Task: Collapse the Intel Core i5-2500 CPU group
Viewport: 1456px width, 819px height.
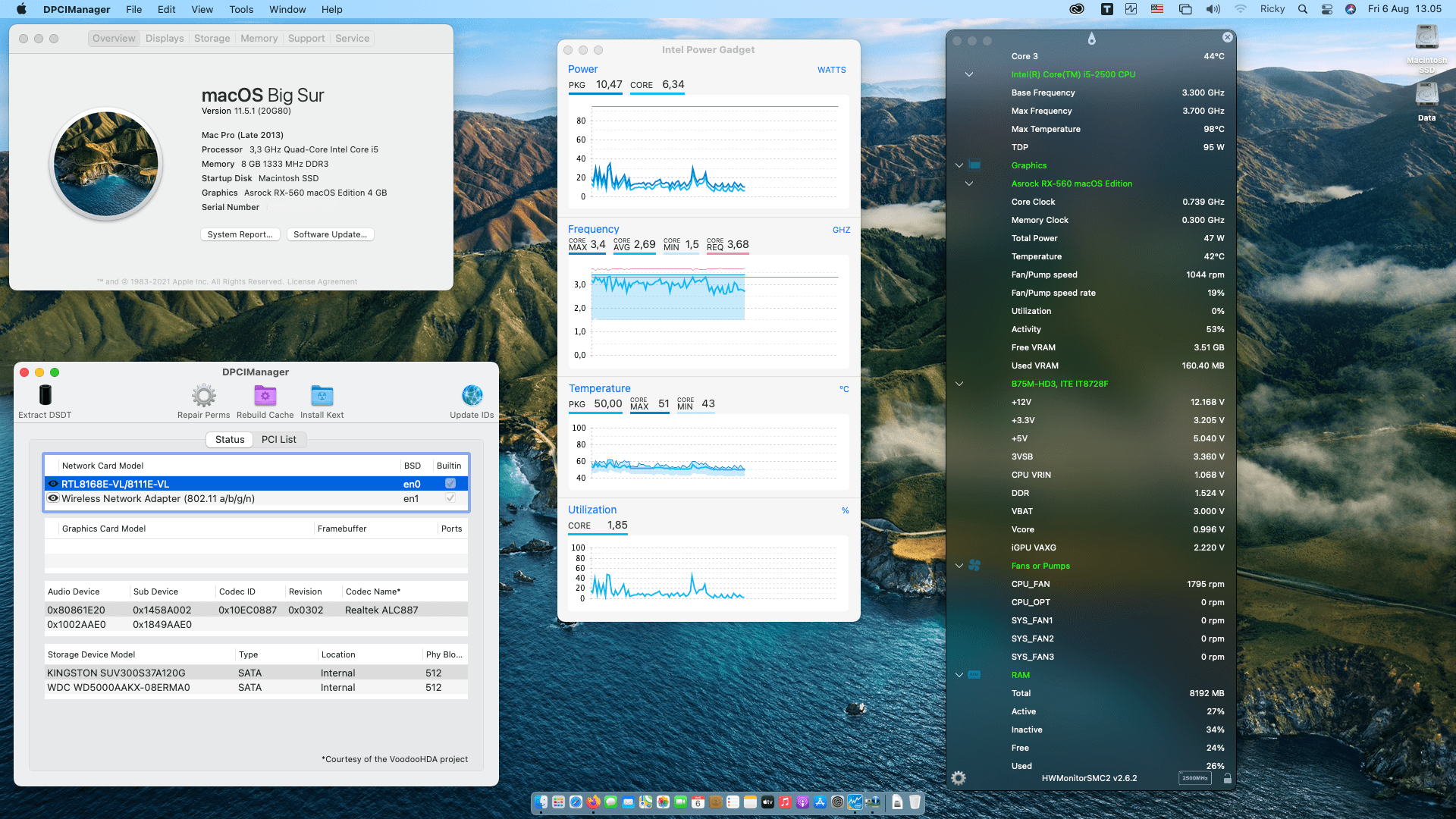Action: (969, 74)
